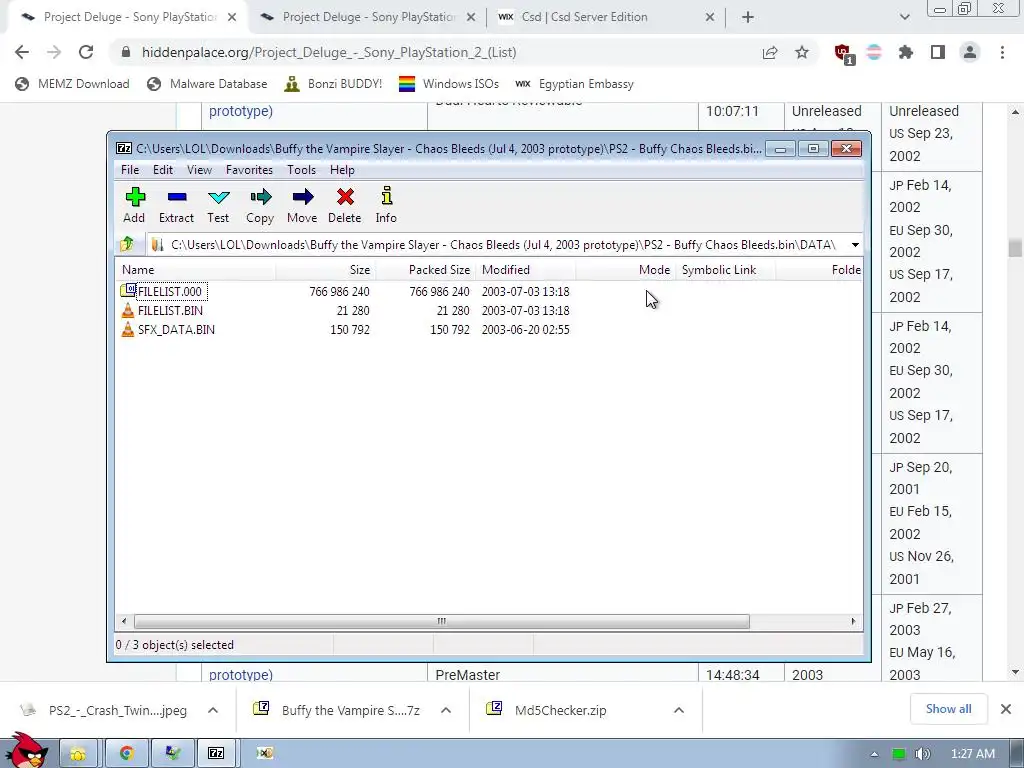The width and height of the screenshot is (1024, 768).
Task: Open the taskbar volume speaker icon
Action: pos(922,754)
